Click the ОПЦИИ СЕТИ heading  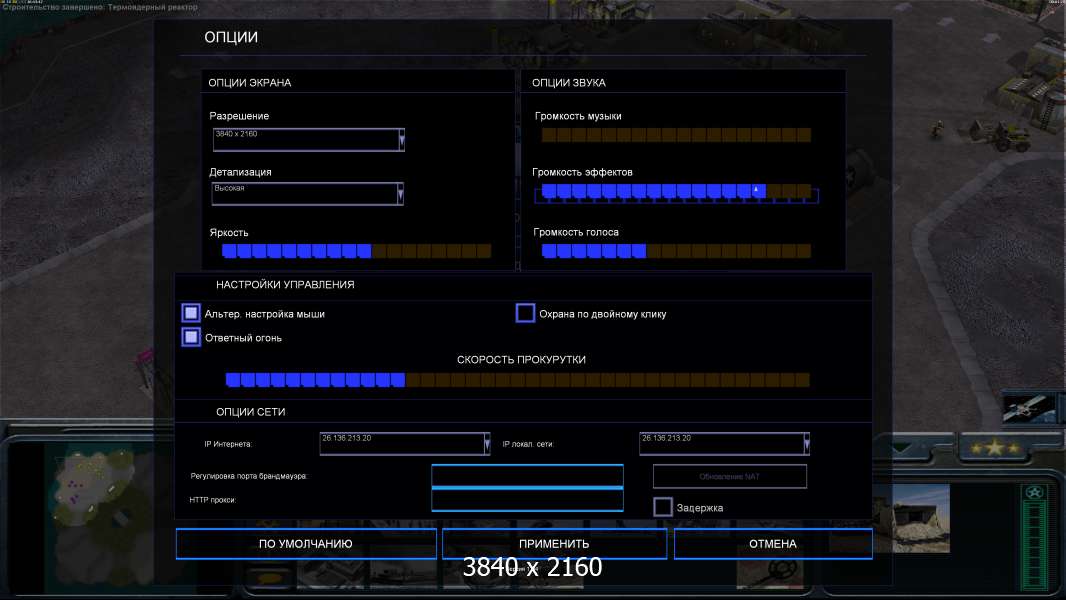click(250, 412)
